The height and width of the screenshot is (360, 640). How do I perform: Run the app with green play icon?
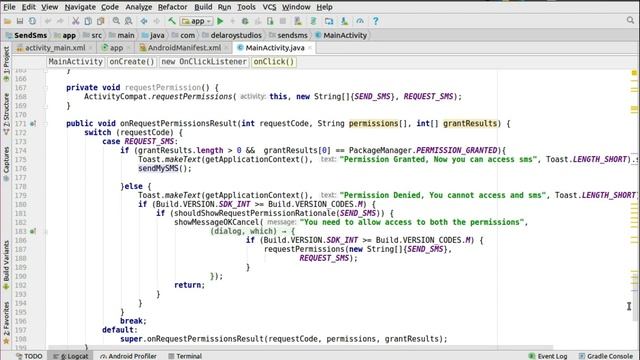click(x=220, y=21)
